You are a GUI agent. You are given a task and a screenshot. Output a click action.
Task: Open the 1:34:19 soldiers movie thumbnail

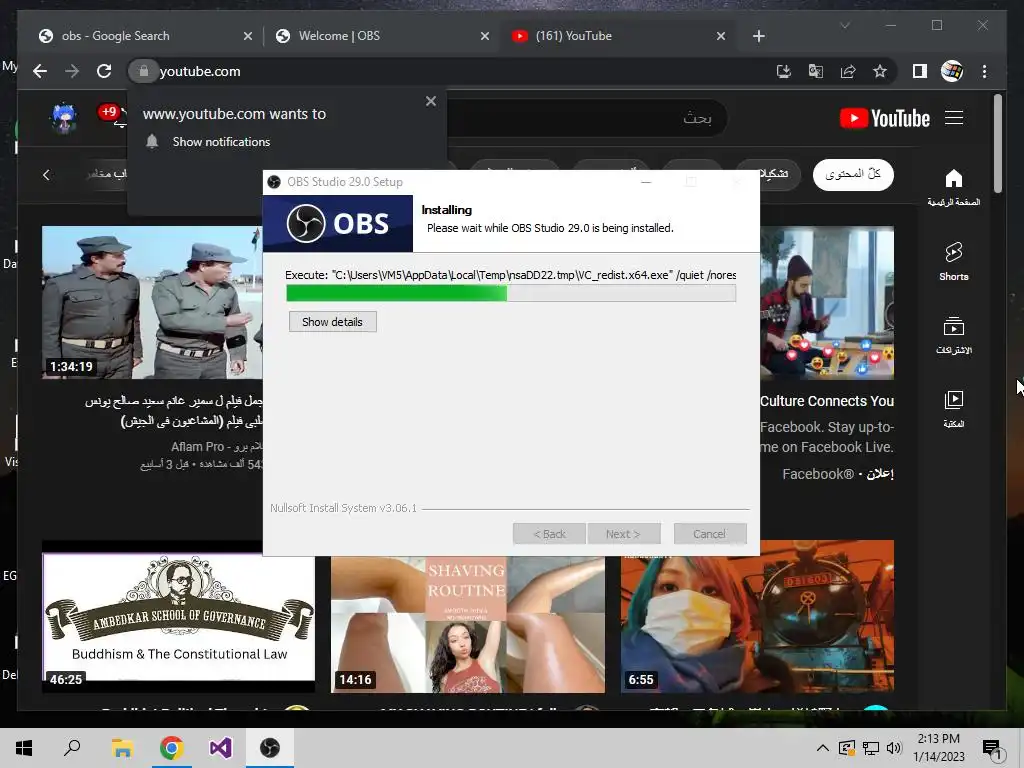pyautogui.click(x=152, y=302)
